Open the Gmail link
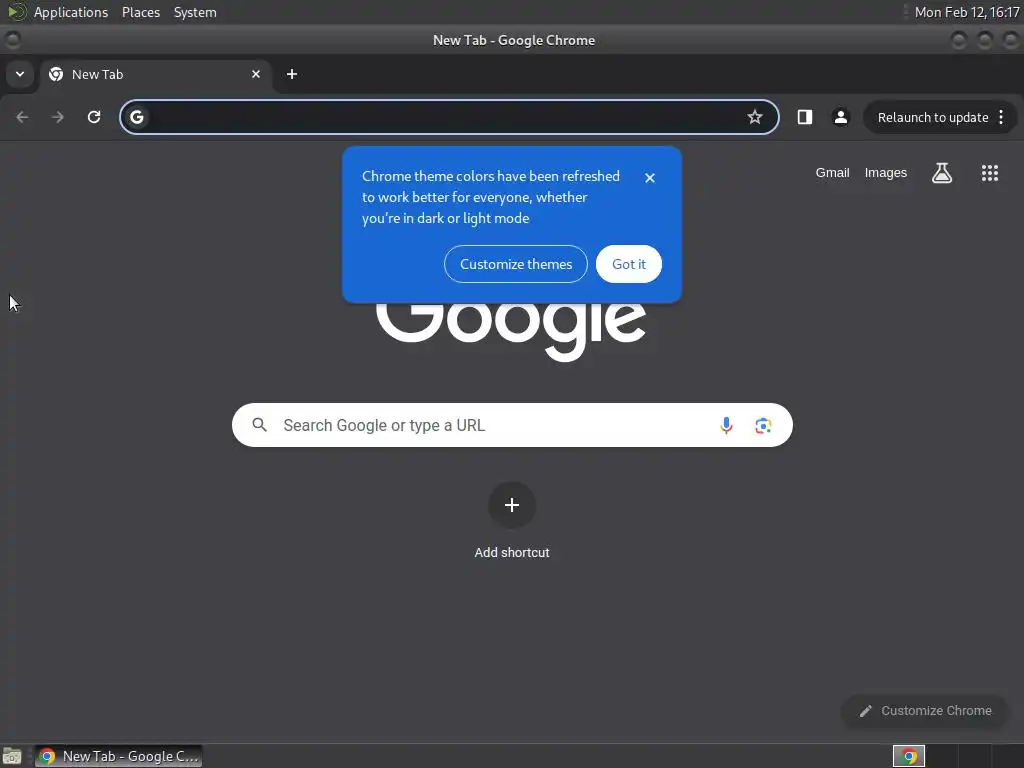 [832, 173]
